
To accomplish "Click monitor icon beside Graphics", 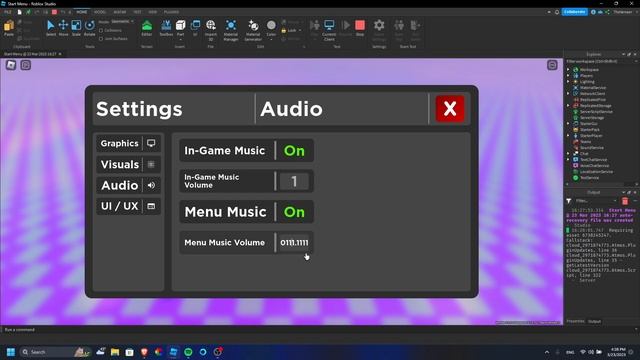I will pos(151,143).
